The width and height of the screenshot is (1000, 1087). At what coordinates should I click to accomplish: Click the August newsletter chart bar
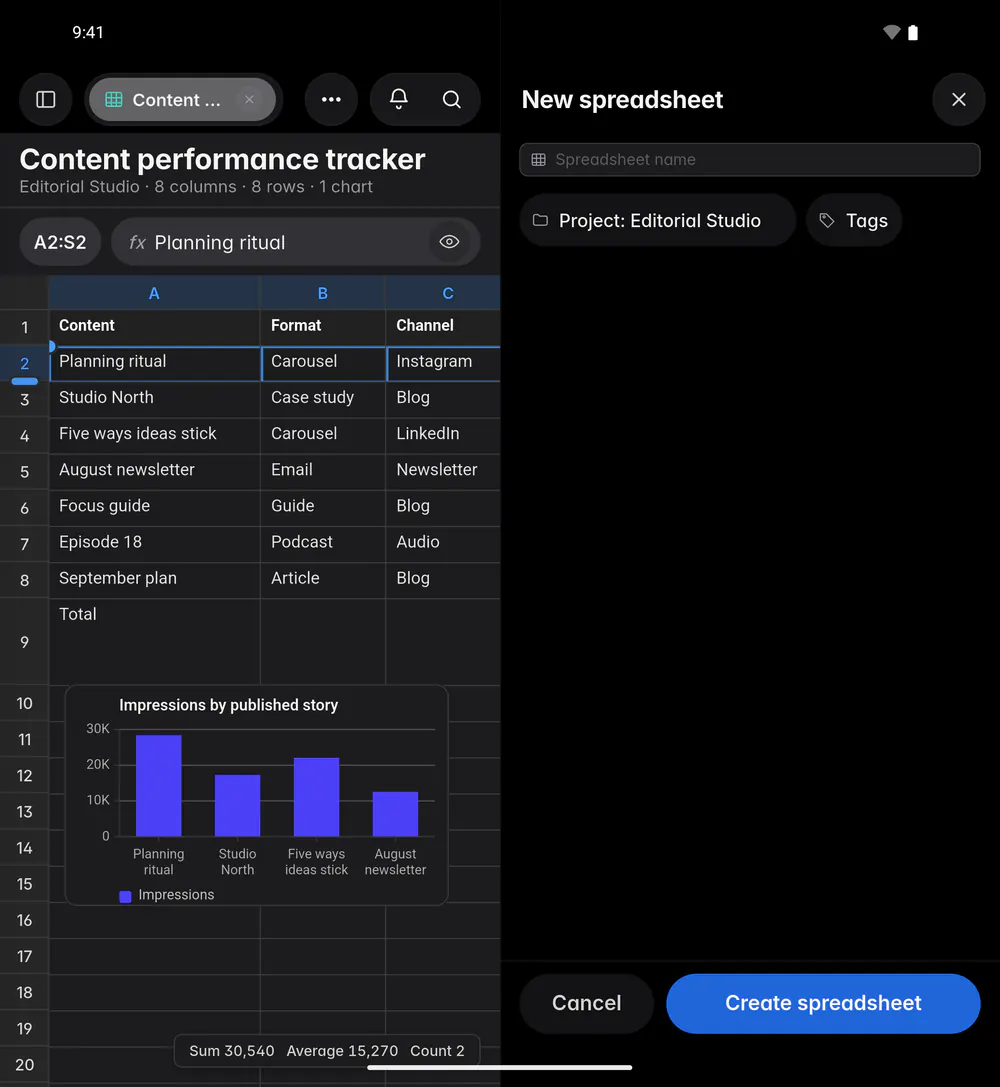click(x=396, y=814)
